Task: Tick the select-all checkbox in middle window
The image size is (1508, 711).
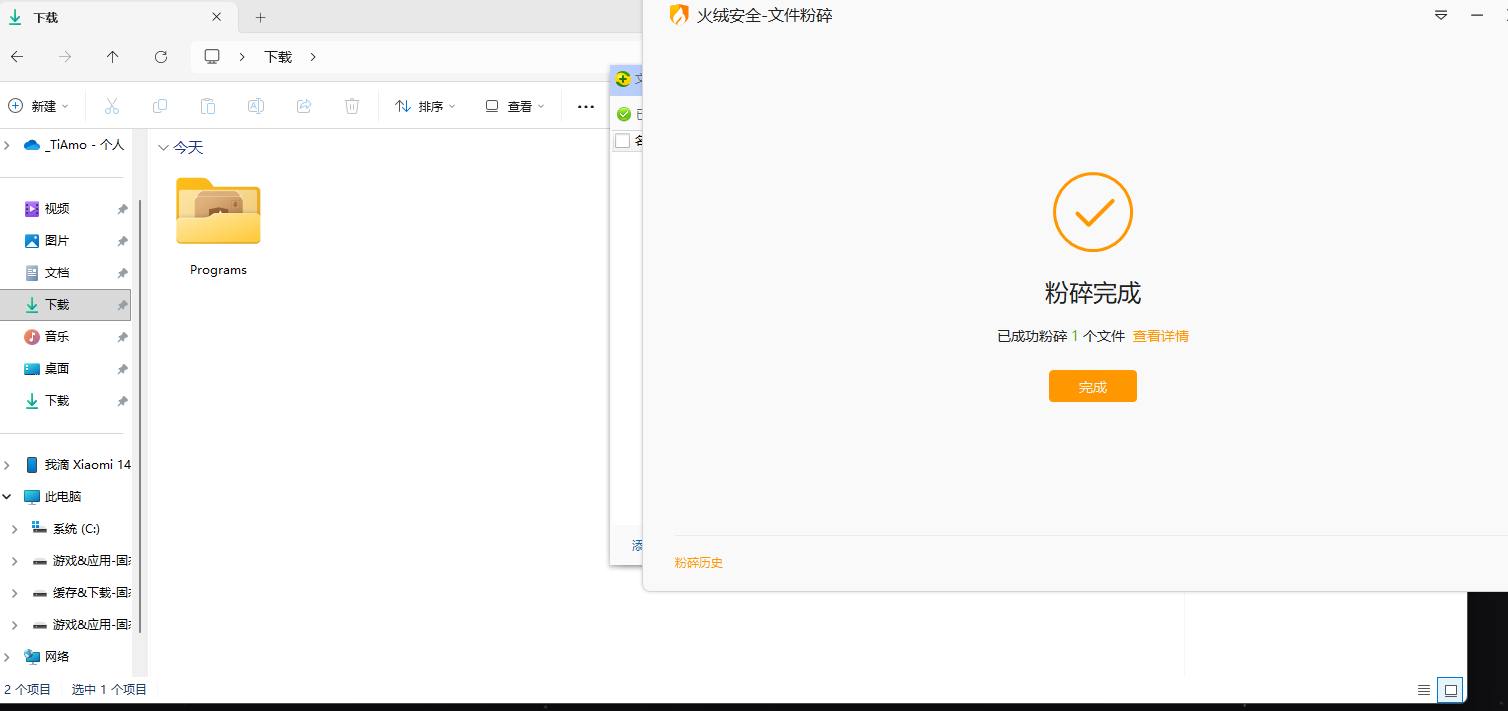Action: [x=622, y=141]
